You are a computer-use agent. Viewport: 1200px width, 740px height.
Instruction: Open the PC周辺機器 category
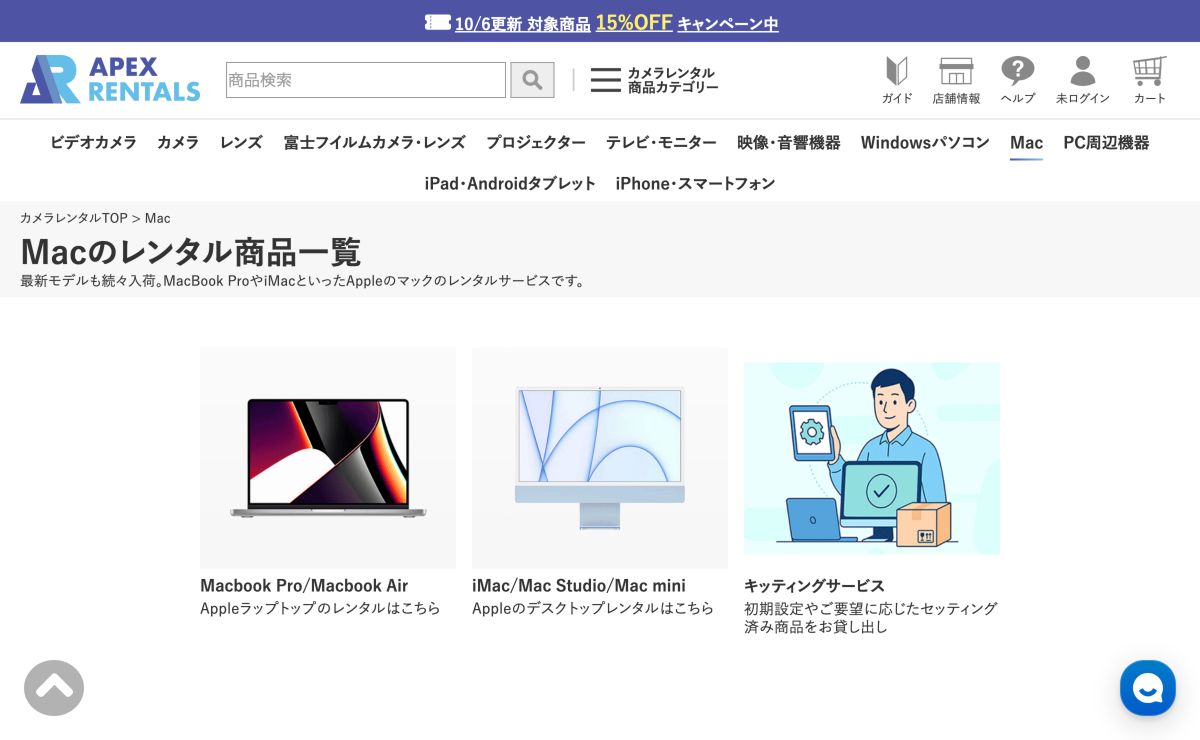click(x=1106, y=143)
